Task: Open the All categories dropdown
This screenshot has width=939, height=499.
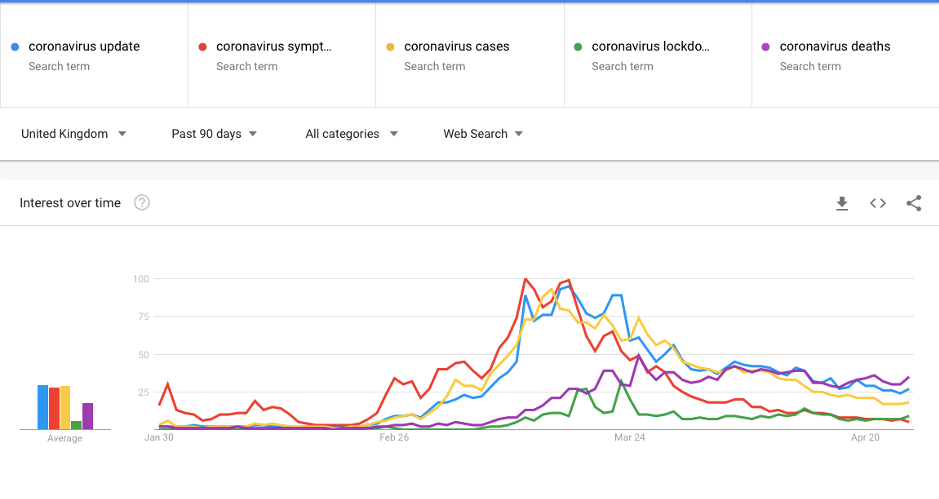Action: tap(352, 134)
